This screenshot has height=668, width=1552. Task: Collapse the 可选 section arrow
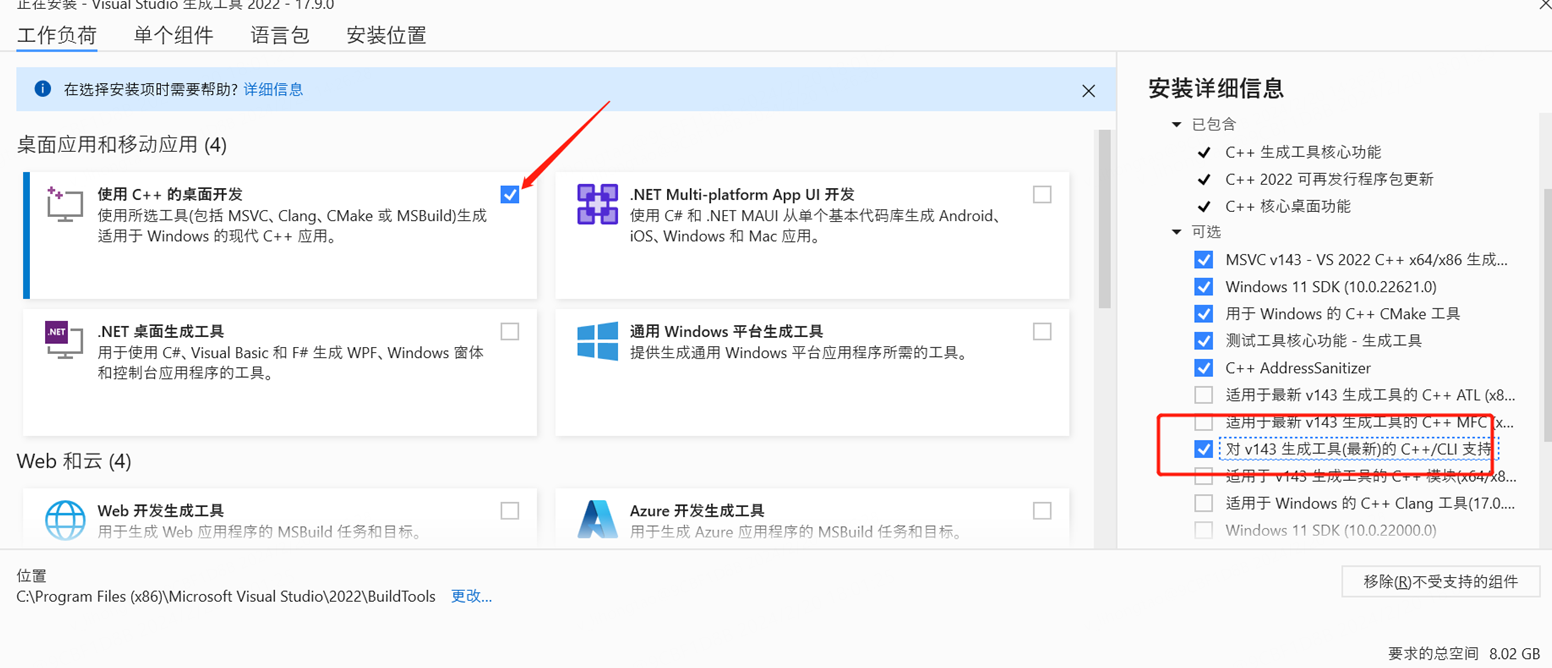pos(1177,232)
